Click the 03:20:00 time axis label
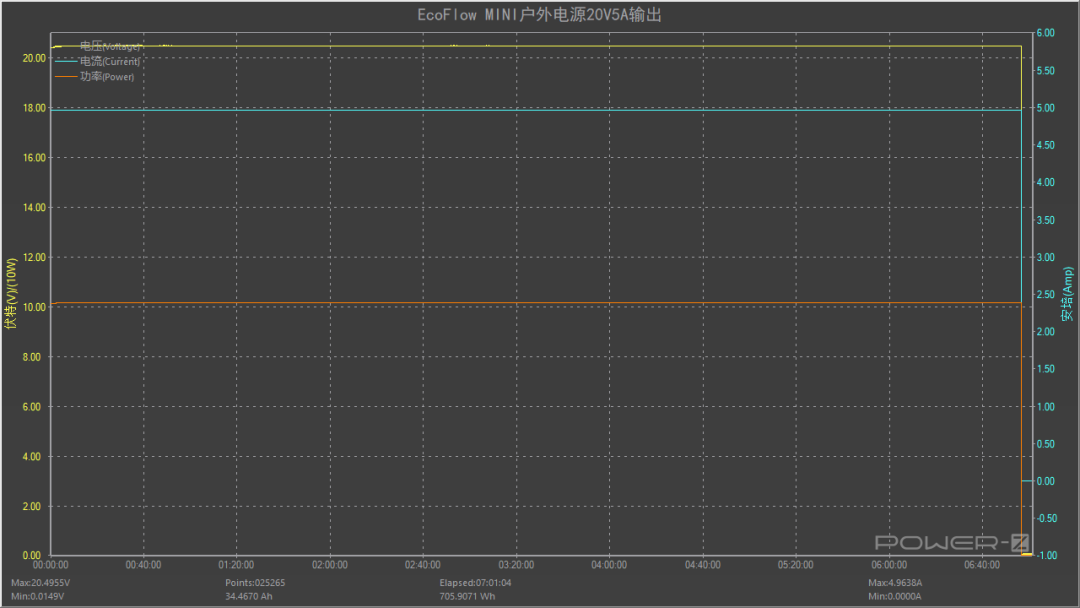 tap(516, 565)
